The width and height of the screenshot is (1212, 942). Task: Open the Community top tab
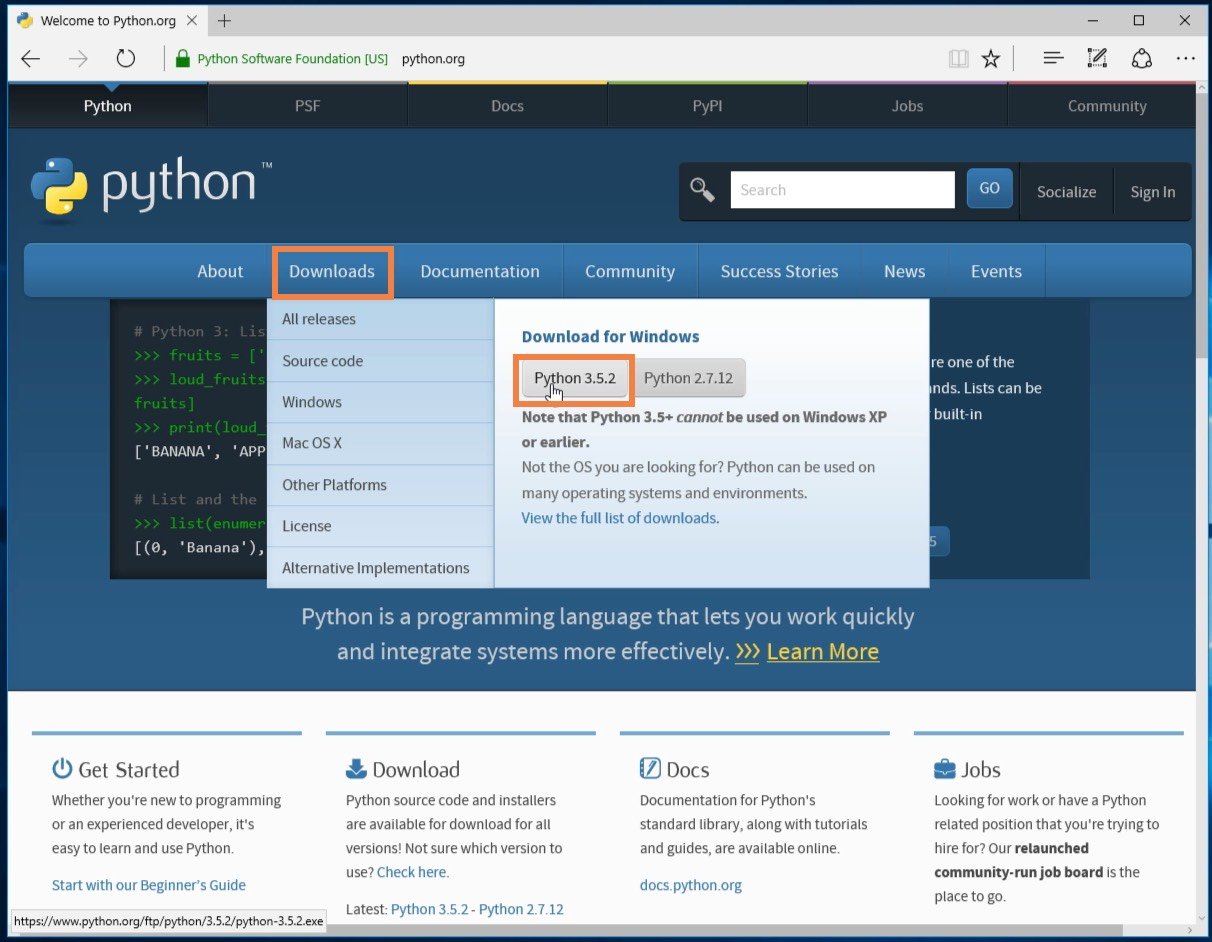click(1107, 106)
